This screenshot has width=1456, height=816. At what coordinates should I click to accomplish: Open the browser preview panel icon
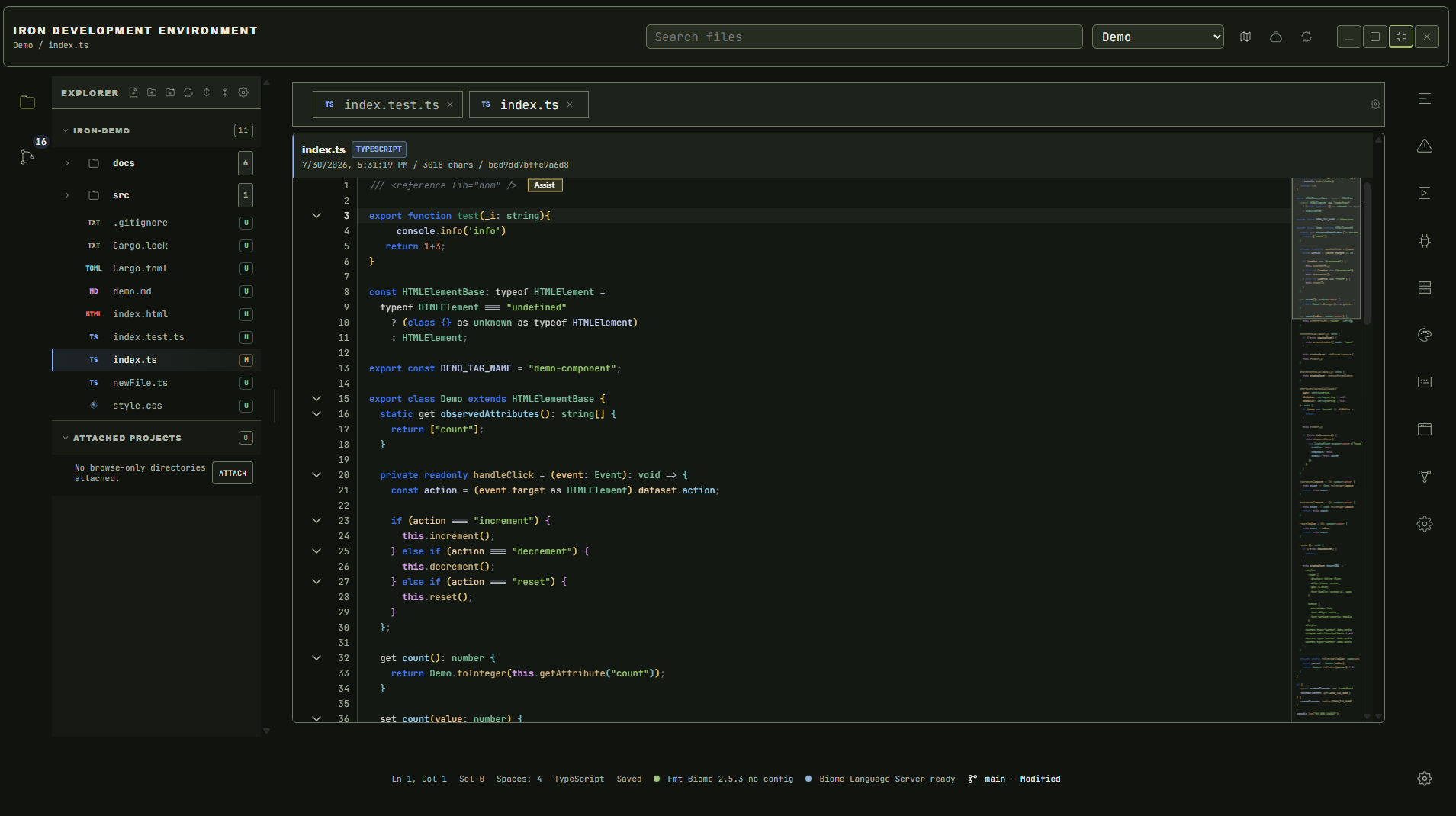pyautogui.click(x=1425, y=429)
